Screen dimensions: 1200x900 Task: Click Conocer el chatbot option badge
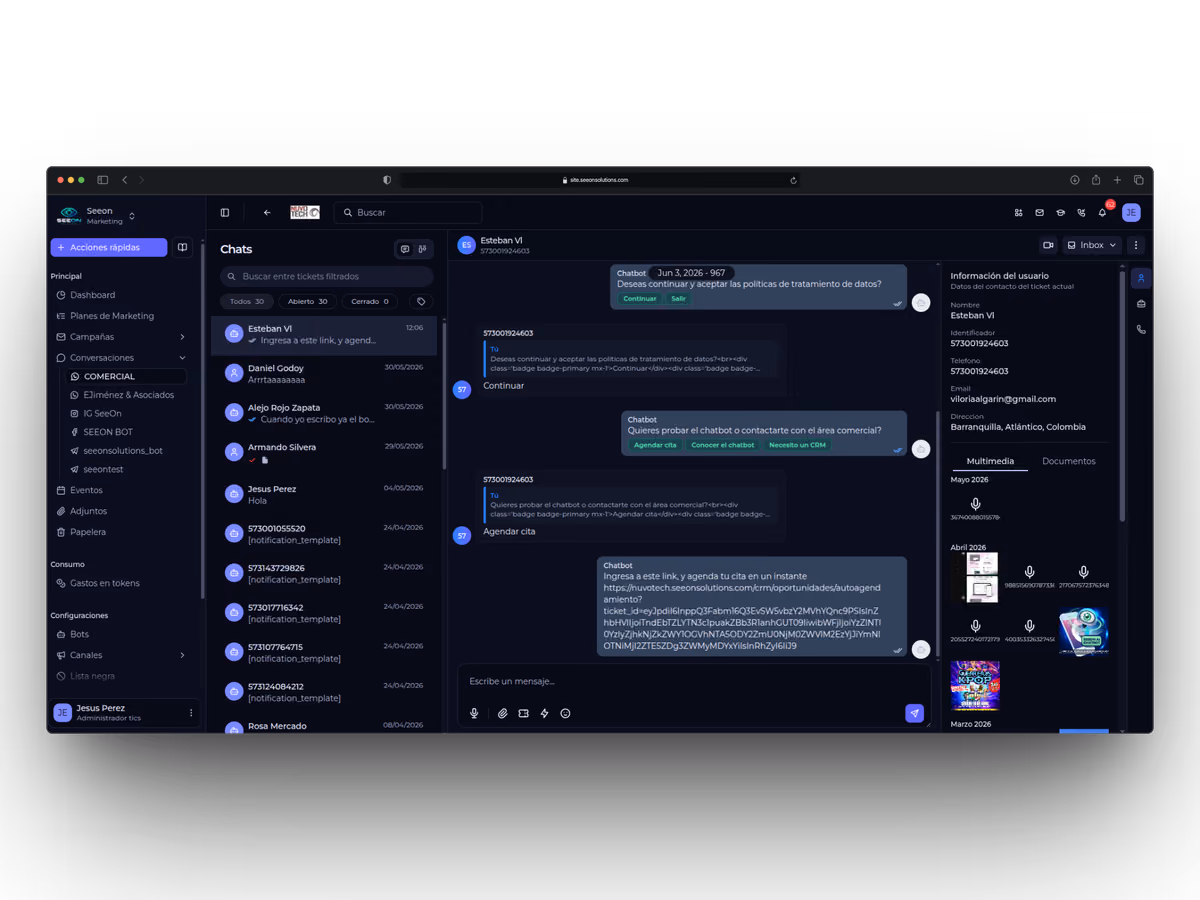tap(723, 445)
